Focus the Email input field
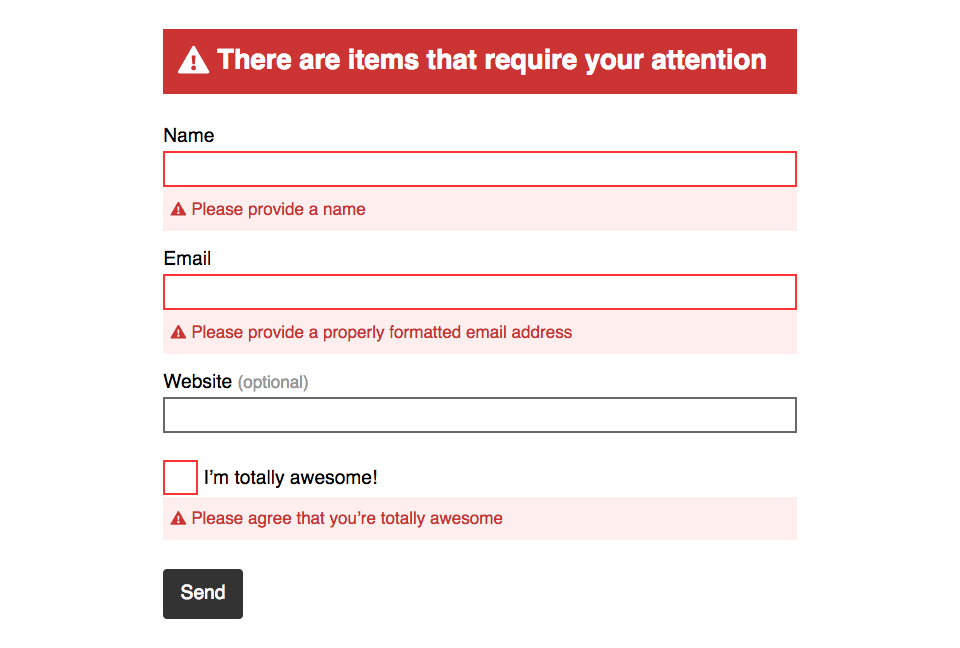This screenshot has height=648, width=960. [480, 292]
